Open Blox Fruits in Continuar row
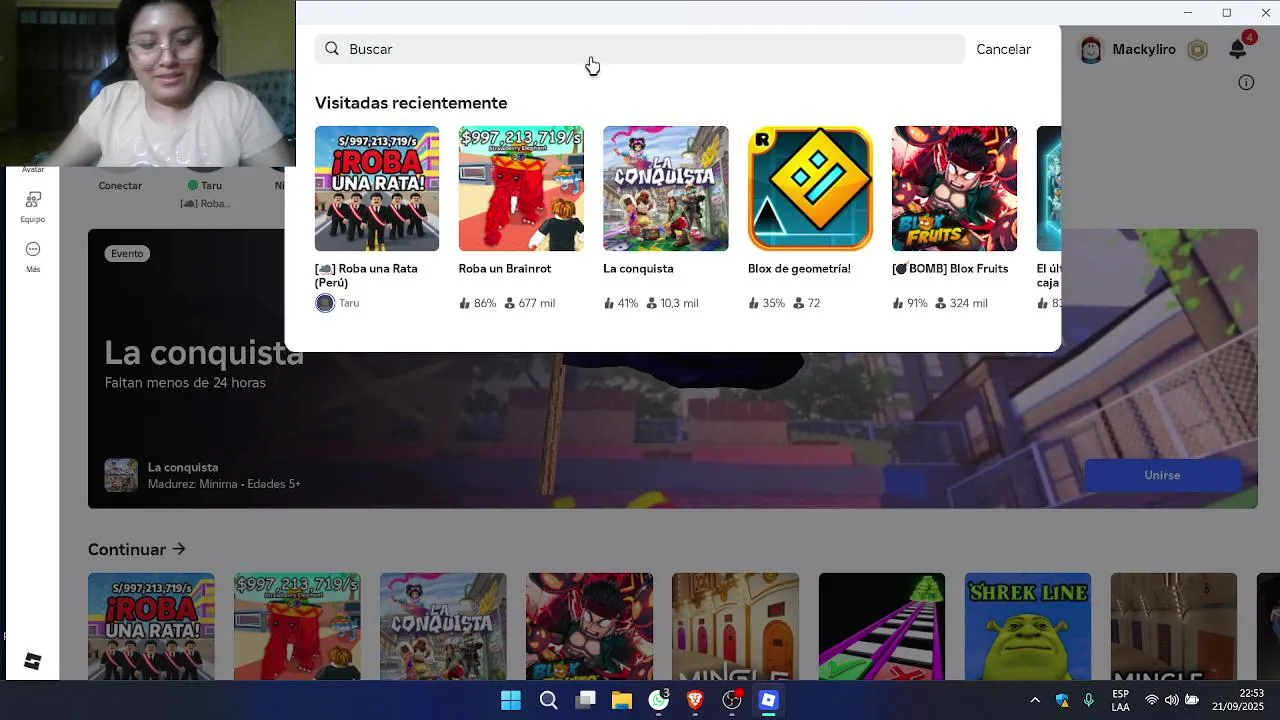The width and height of the screenshot is (1280, 720). (x=589, y=626)
